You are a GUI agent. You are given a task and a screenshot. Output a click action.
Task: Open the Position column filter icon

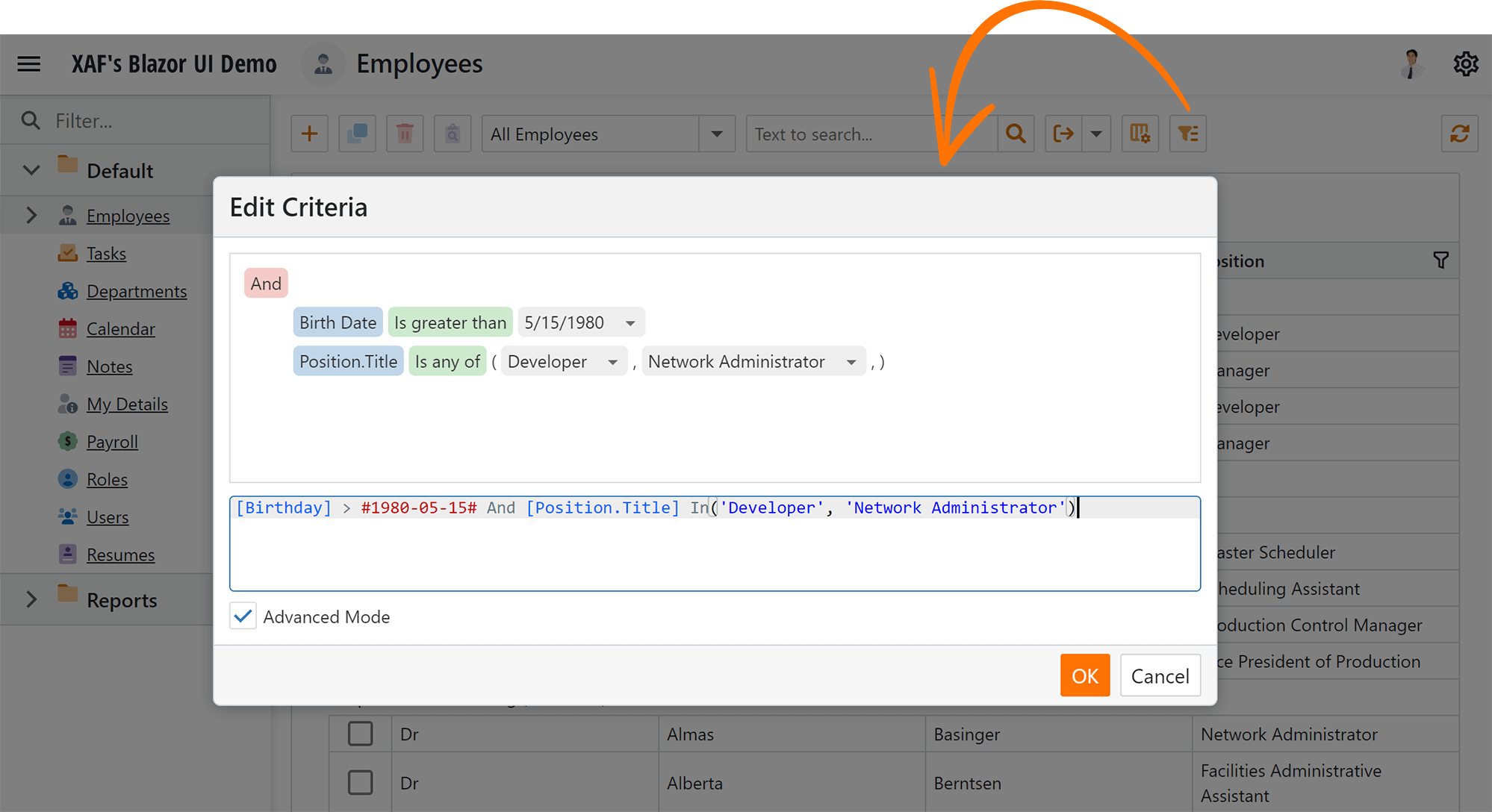point(1441,260)
